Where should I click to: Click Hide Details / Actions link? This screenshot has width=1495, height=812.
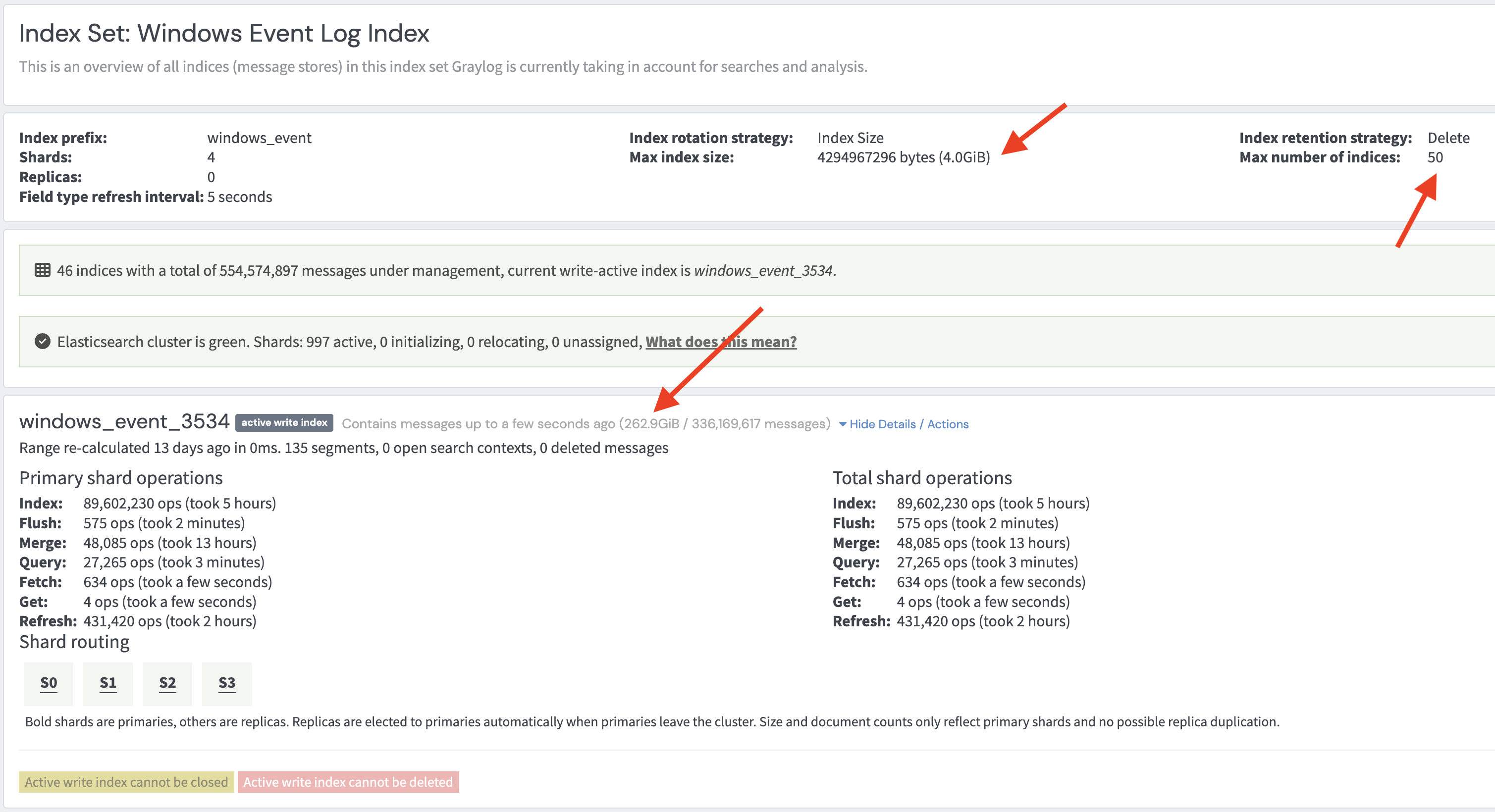point(909,424)
